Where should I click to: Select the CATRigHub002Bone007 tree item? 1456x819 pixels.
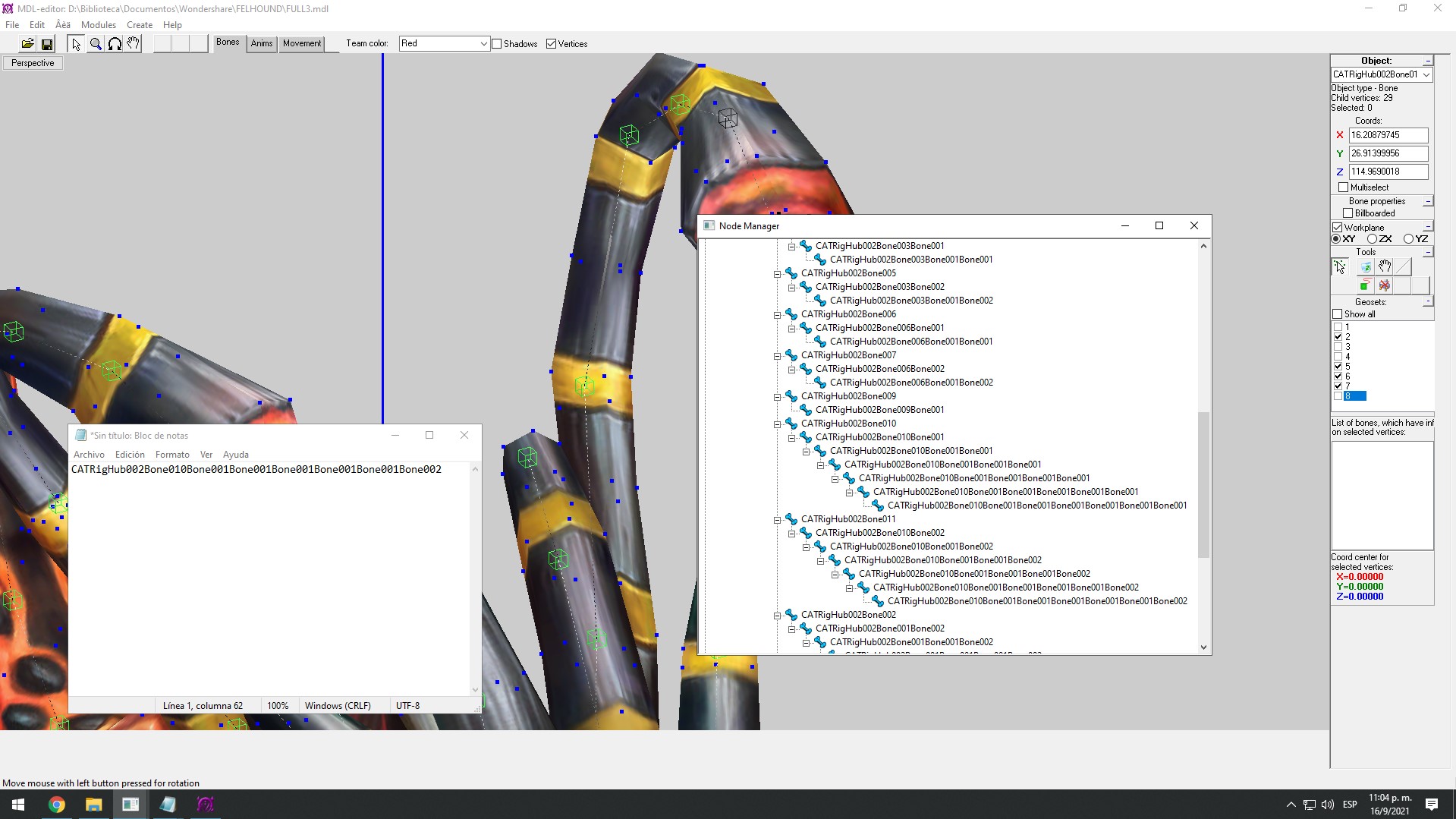pos(848,355)
